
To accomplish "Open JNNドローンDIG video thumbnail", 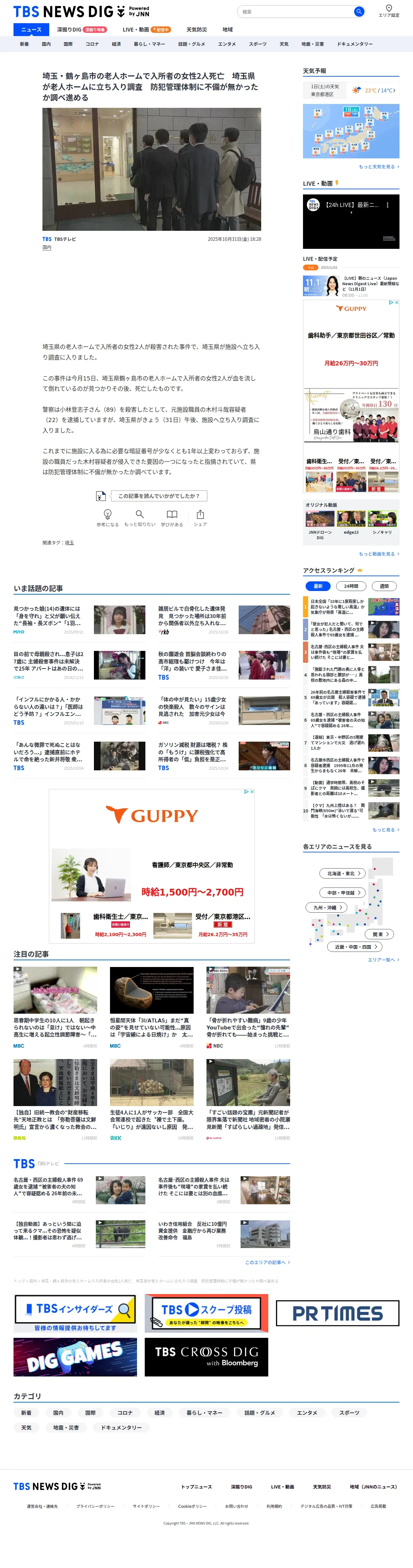I will point(320,519).
